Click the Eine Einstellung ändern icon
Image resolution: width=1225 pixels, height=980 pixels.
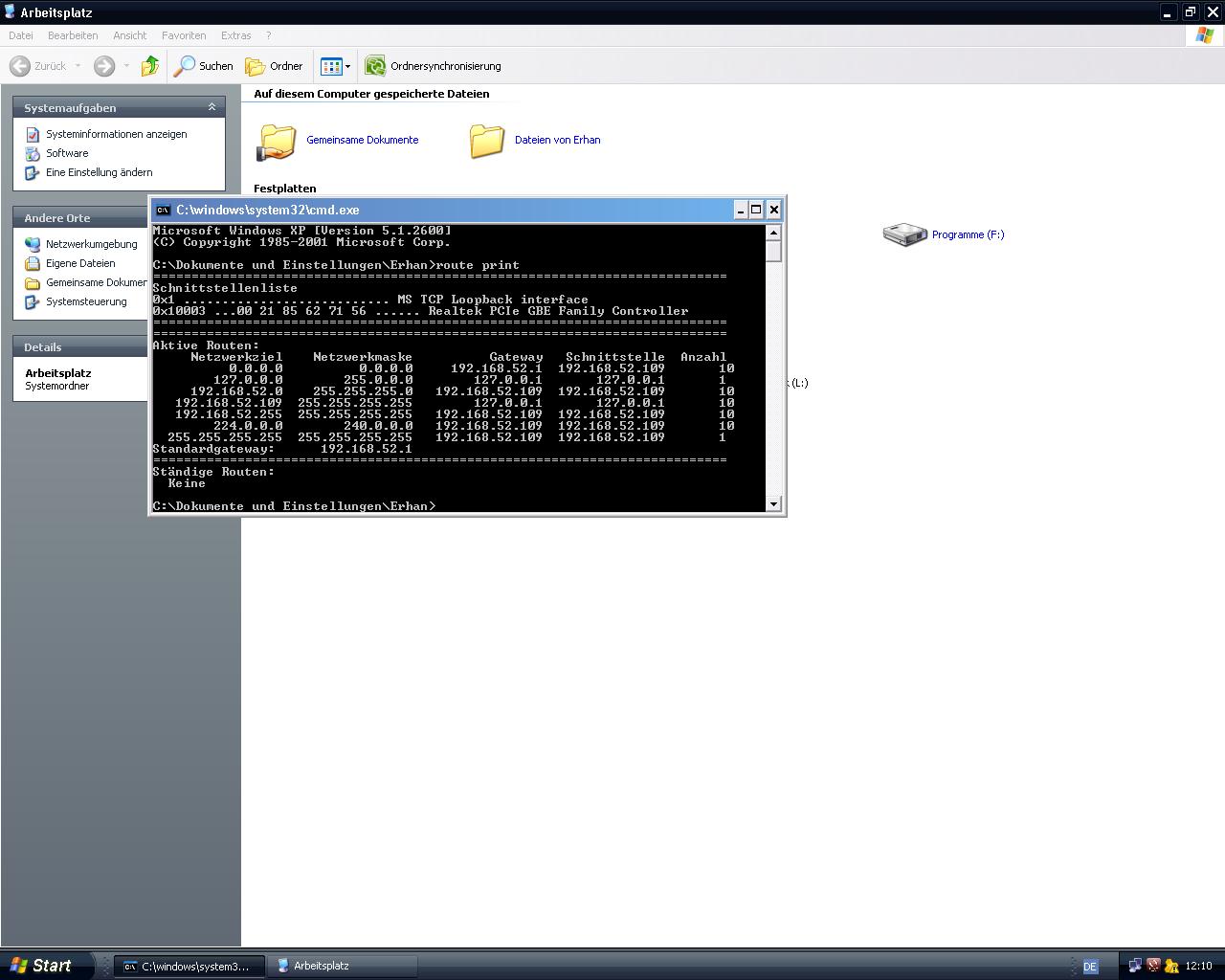[x=33, y=172]
